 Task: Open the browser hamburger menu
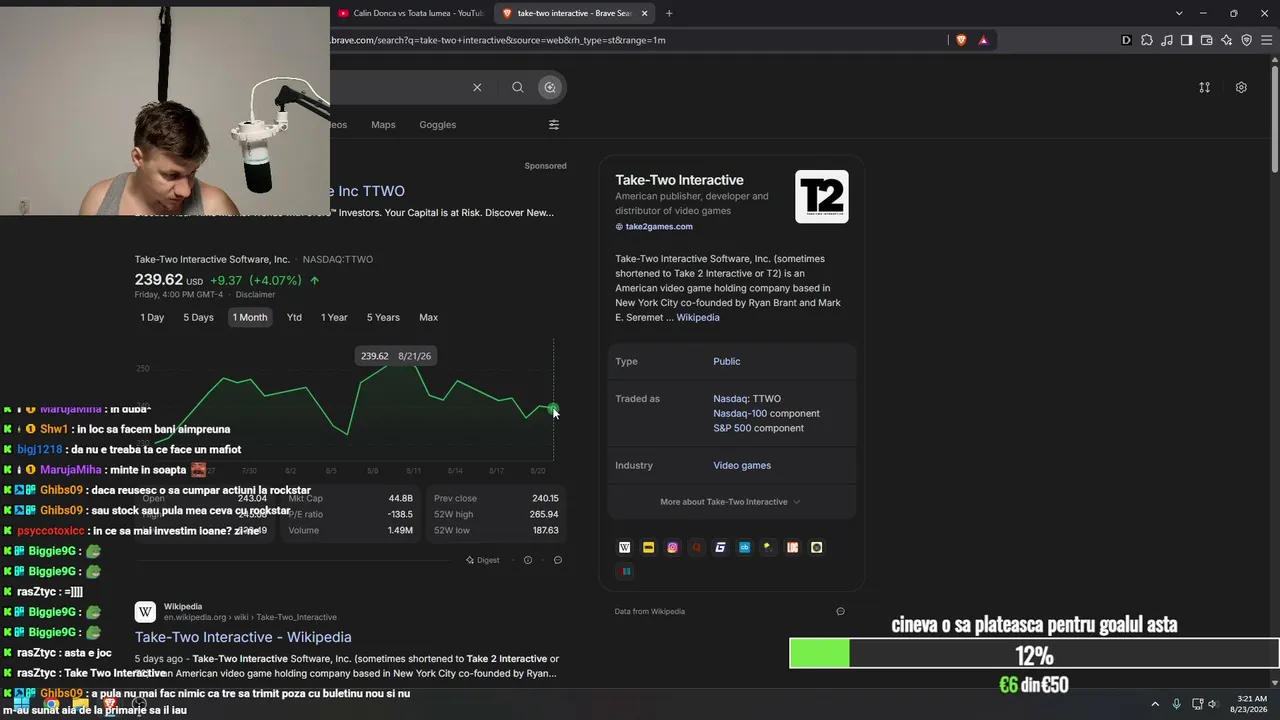[1267, 40]
